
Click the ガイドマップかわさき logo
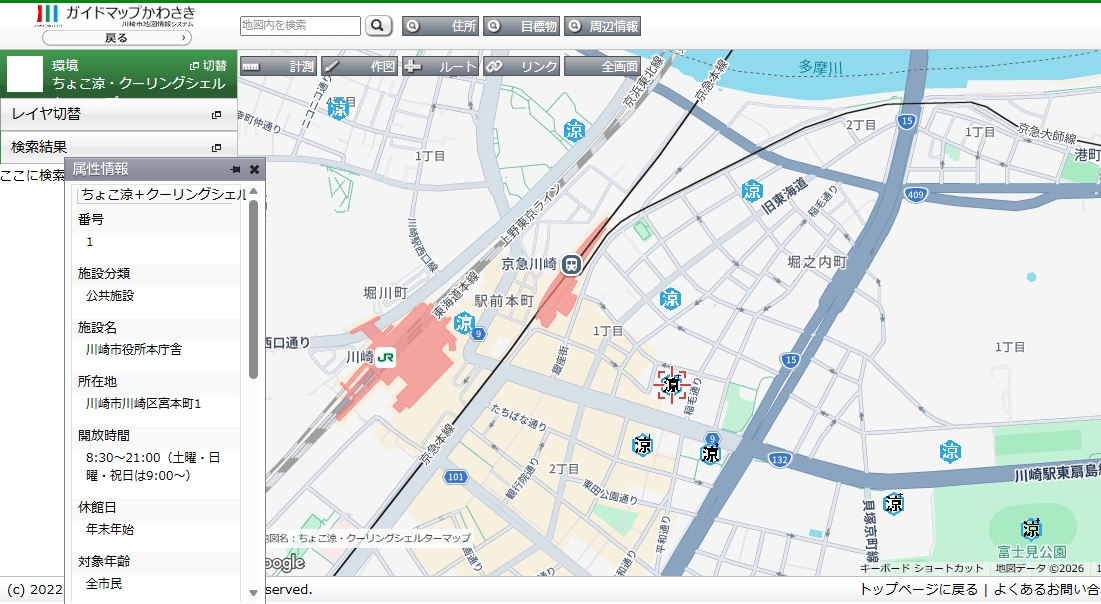click(116, 15)
